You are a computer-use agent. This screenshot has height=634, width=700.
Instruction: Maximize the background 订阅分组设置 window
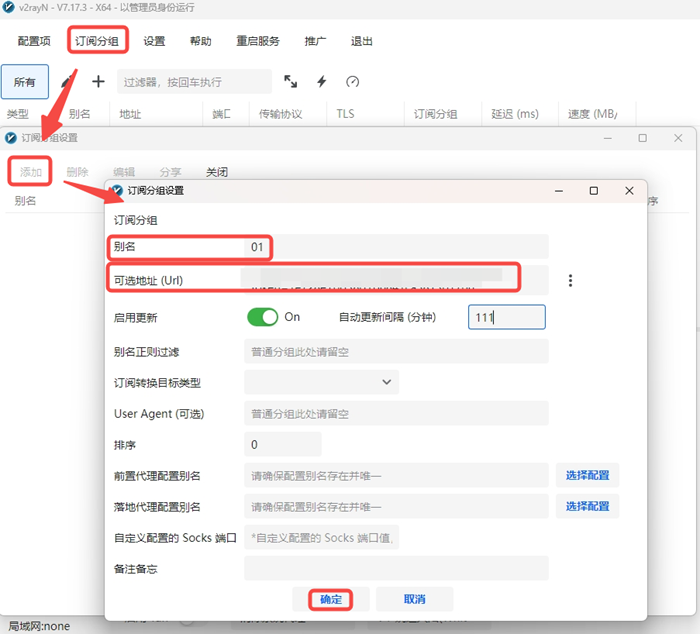point(642,138)
